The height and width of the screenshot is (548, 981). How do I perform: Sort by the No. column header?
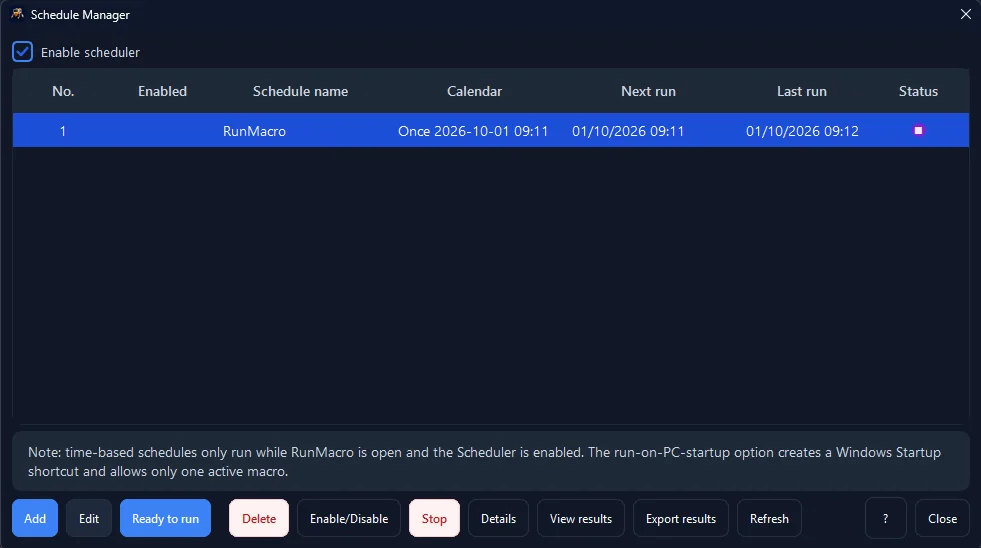[x=63, y=91]
